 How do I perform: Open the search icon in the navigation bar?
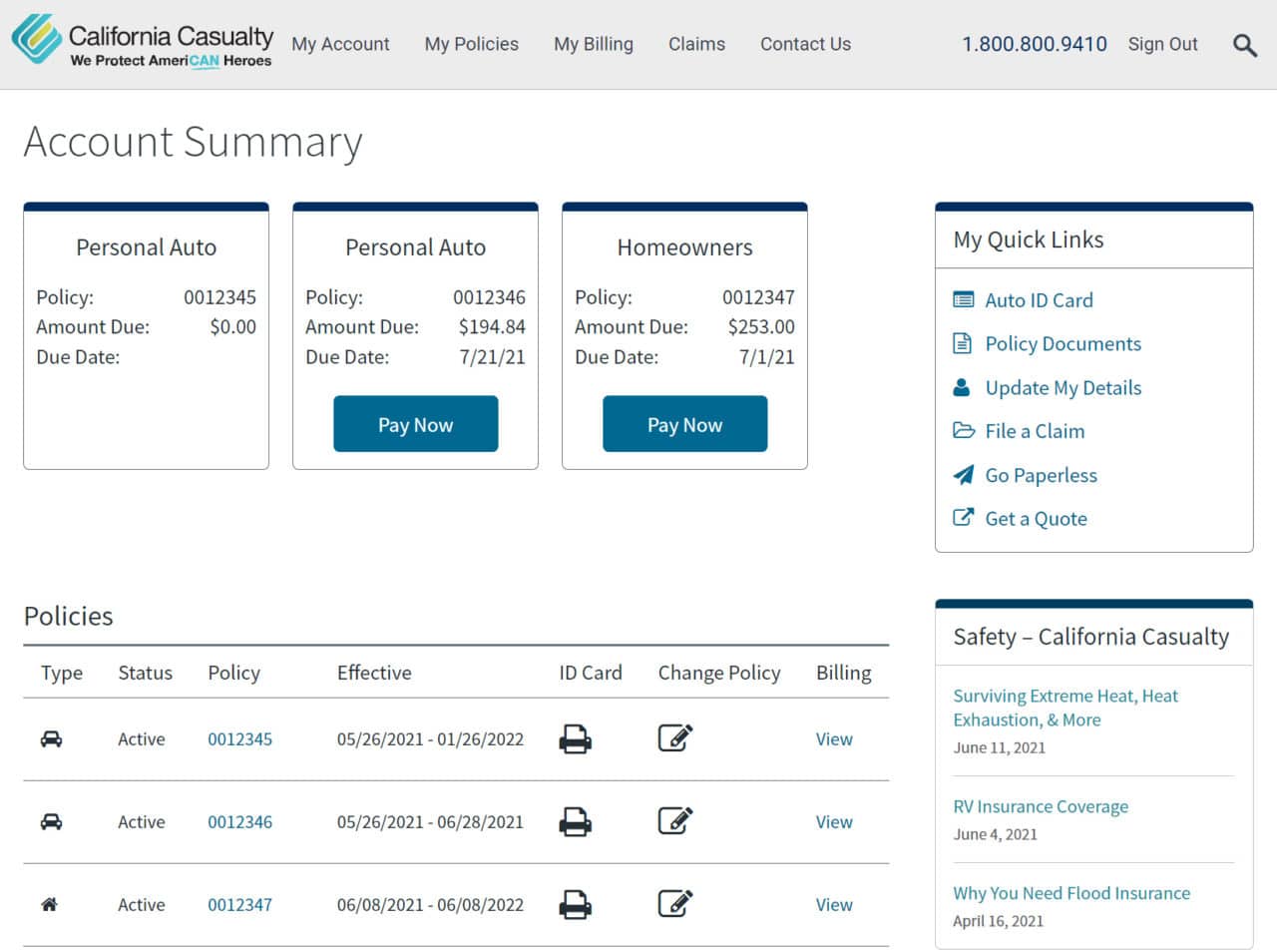tap(1244, 45)
